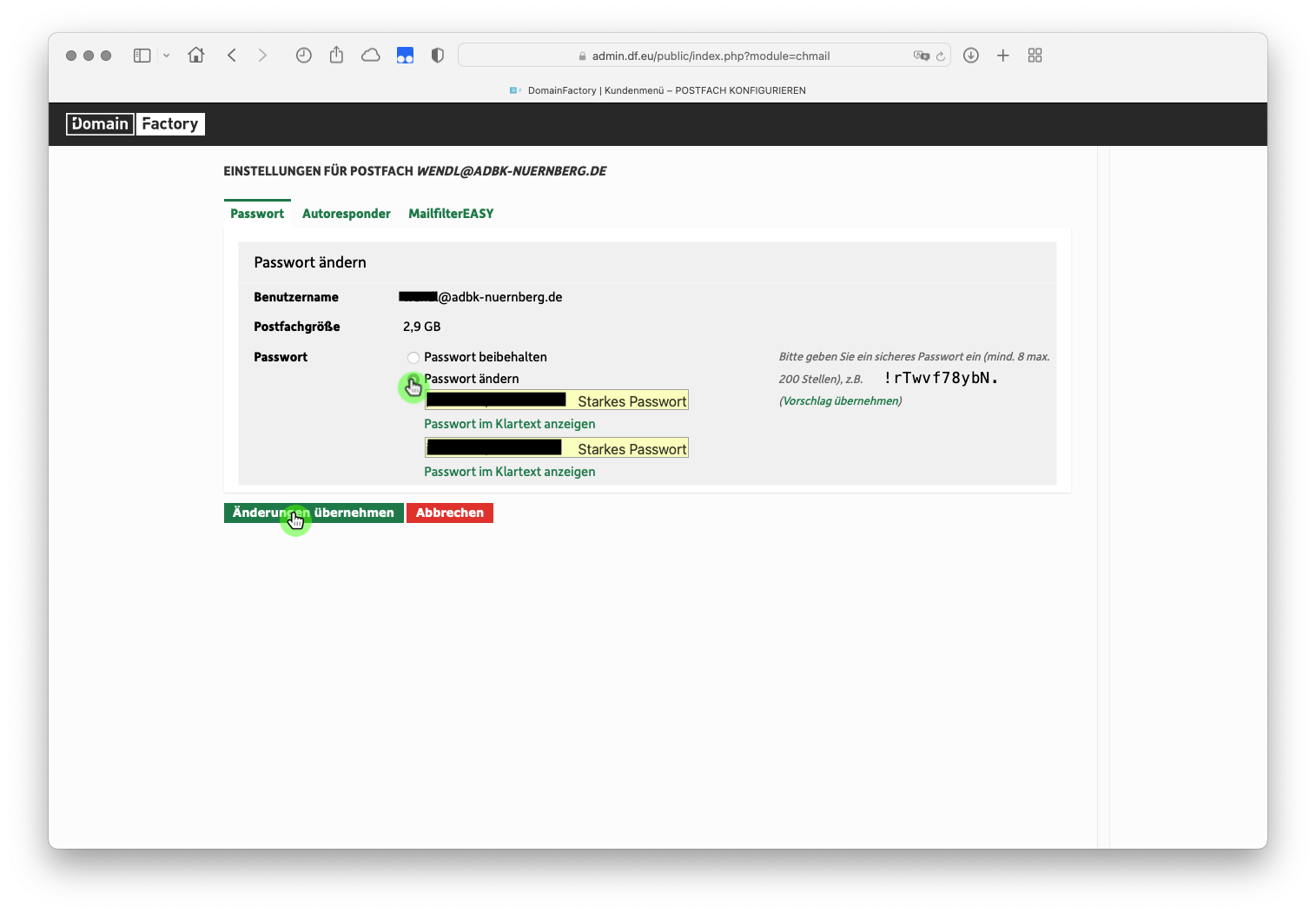Screen dimensions: 1316x913
Task: Navigate back with the back arrow
Action: point(232,56)
